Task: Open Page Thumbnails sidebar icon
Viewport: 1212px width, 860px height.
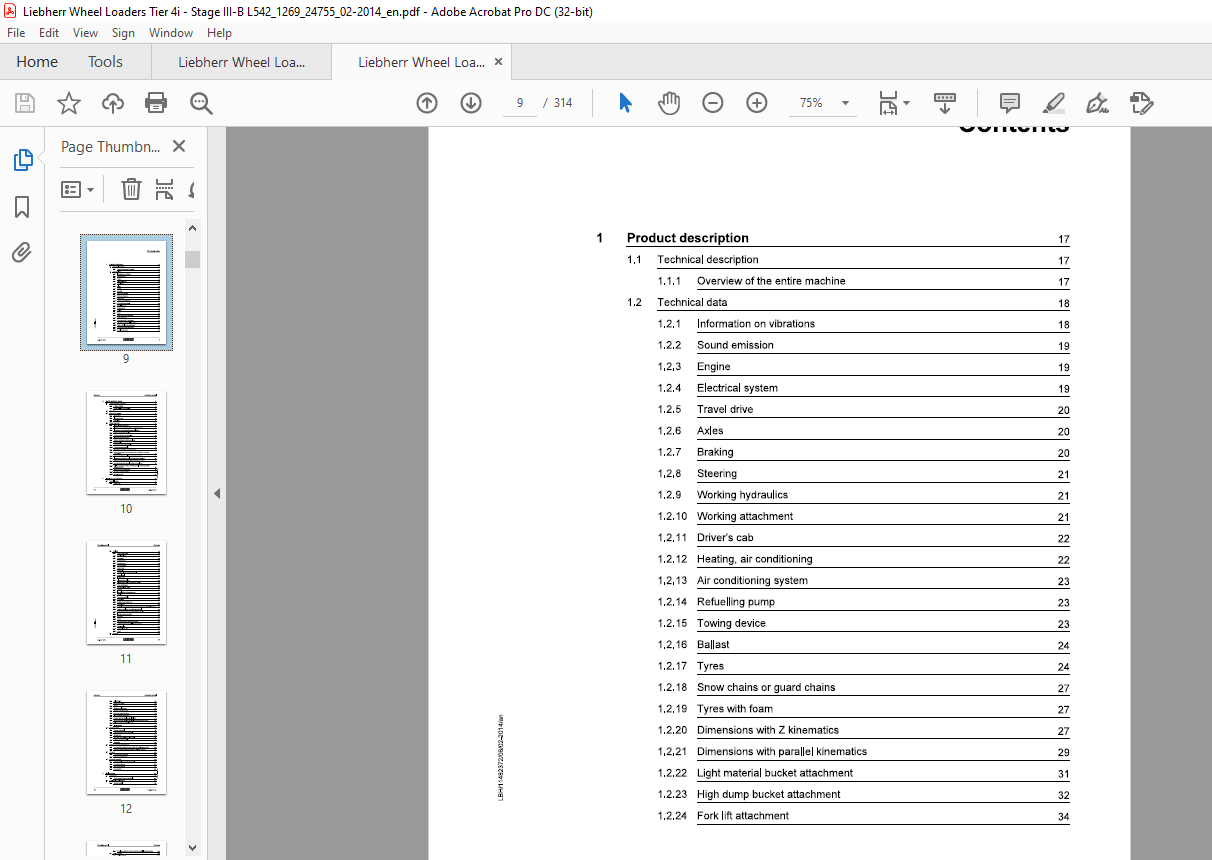Action: coord(22,160)
